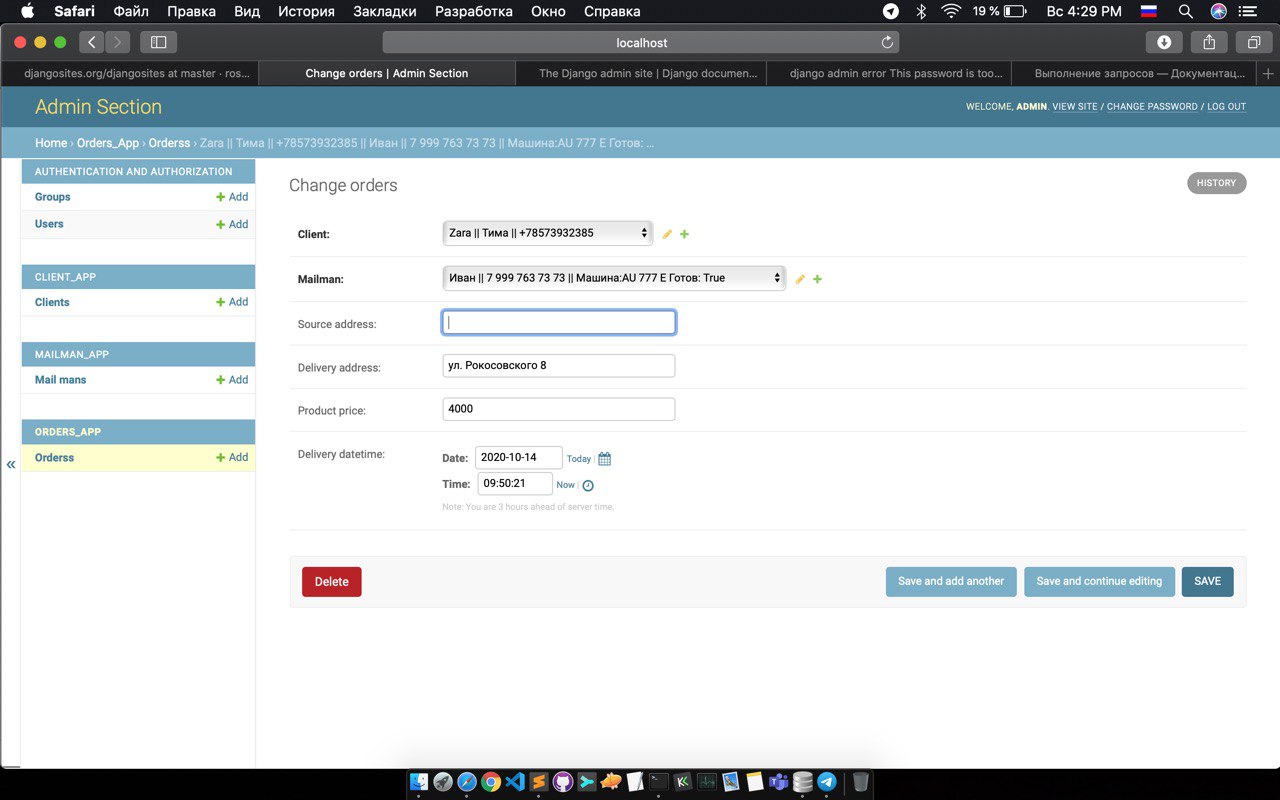Reload the page with the refresh icon
Image resolution: width=1280 pixels, height=800 pixels.
tap(886, 43)
